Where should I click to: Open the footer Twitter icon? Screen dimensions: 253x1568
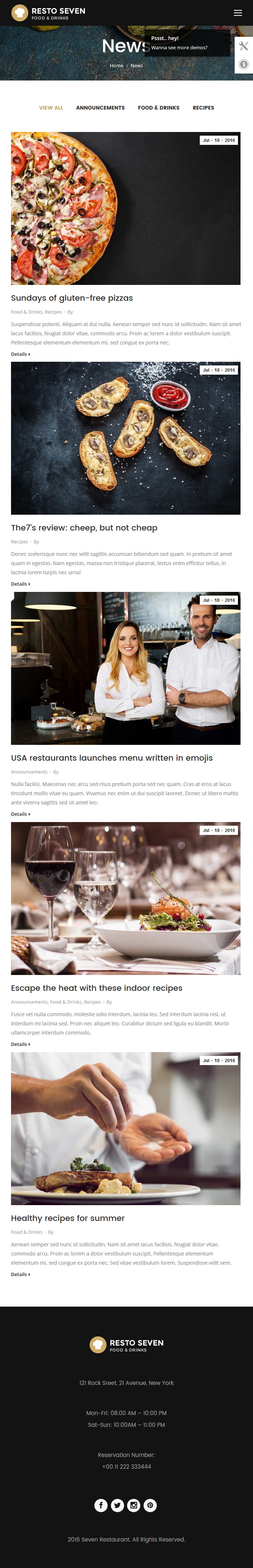(x=118, y=1505)
